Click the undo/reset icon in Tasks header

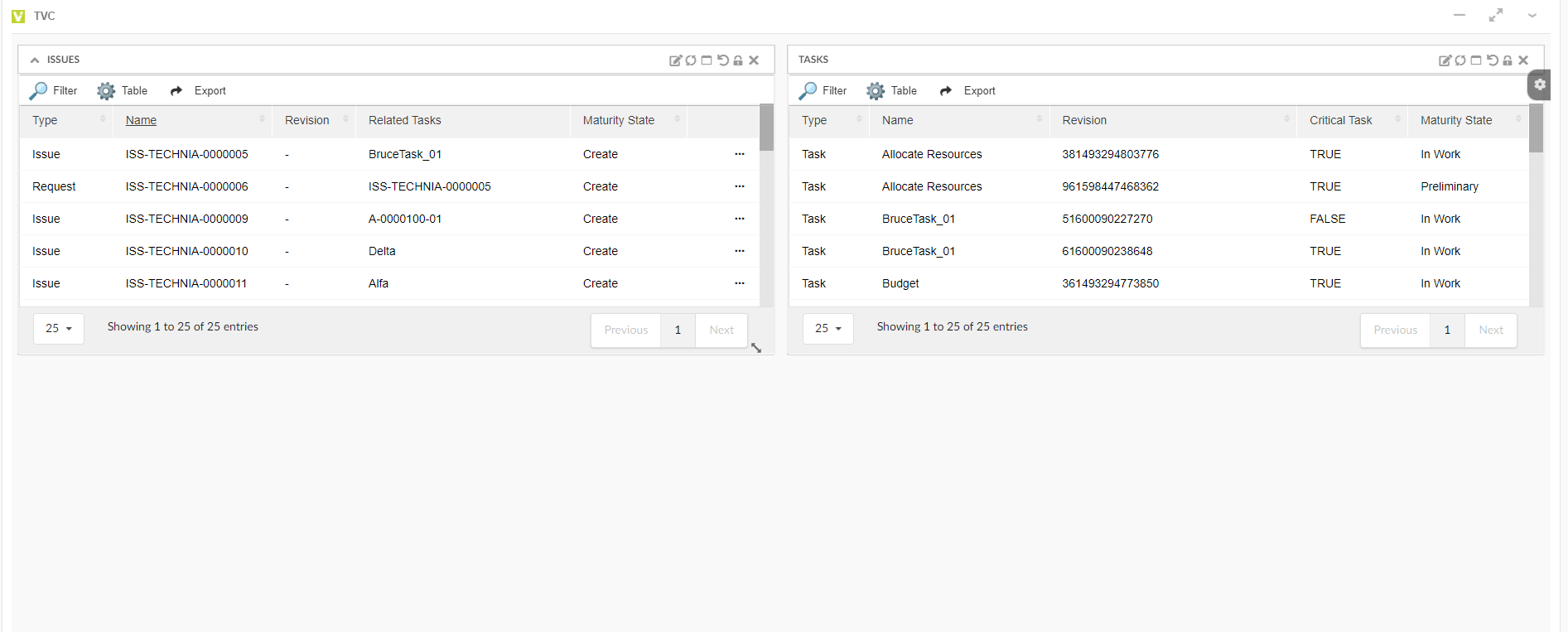1492,60
